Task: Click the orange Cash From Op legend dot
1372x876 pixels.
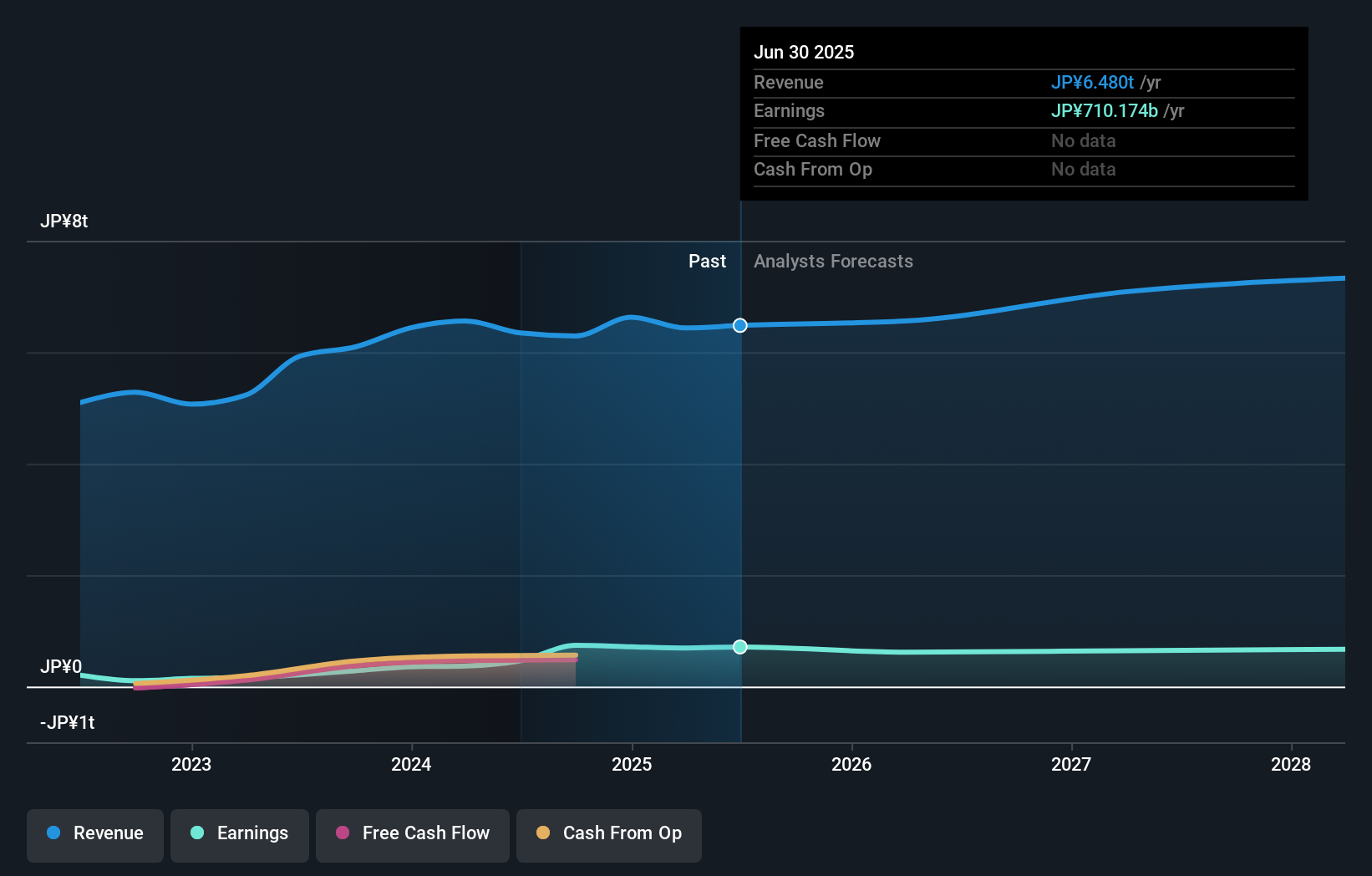Action: 544,834
